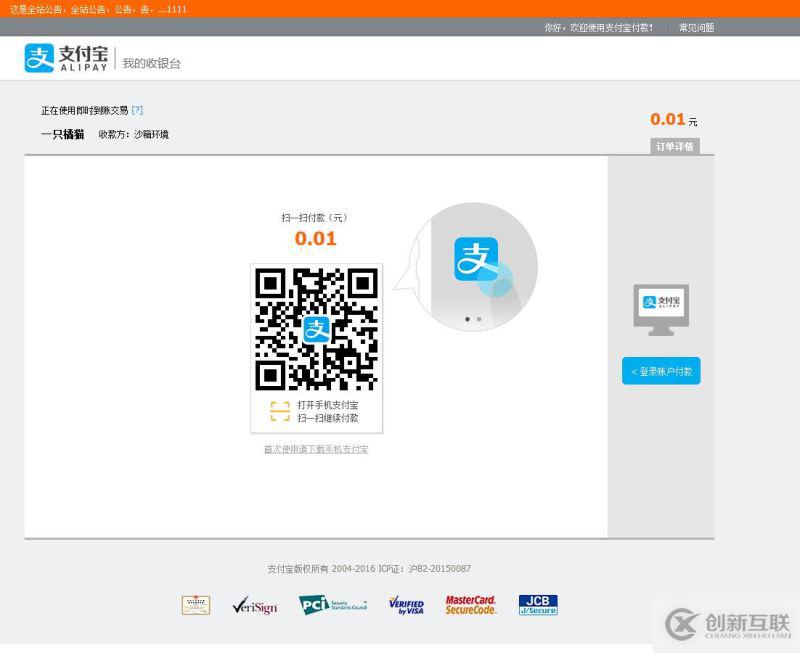The image size is (800, 653).
Task: Select the first carousel dot under the phone
Action: (466, 319)
